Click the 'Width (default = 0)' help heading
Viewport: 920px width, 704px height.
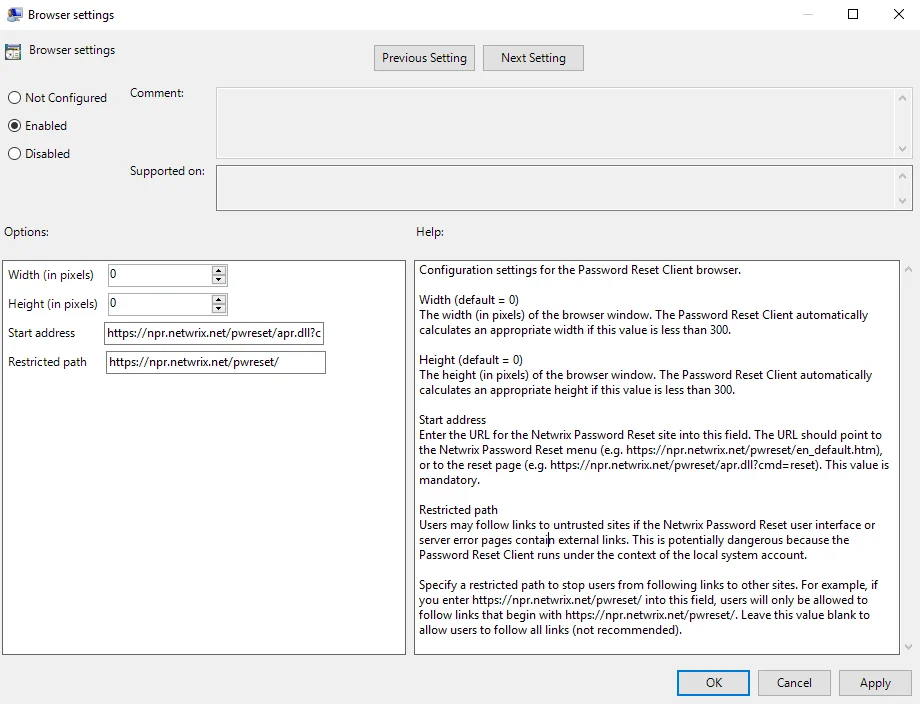469,300
